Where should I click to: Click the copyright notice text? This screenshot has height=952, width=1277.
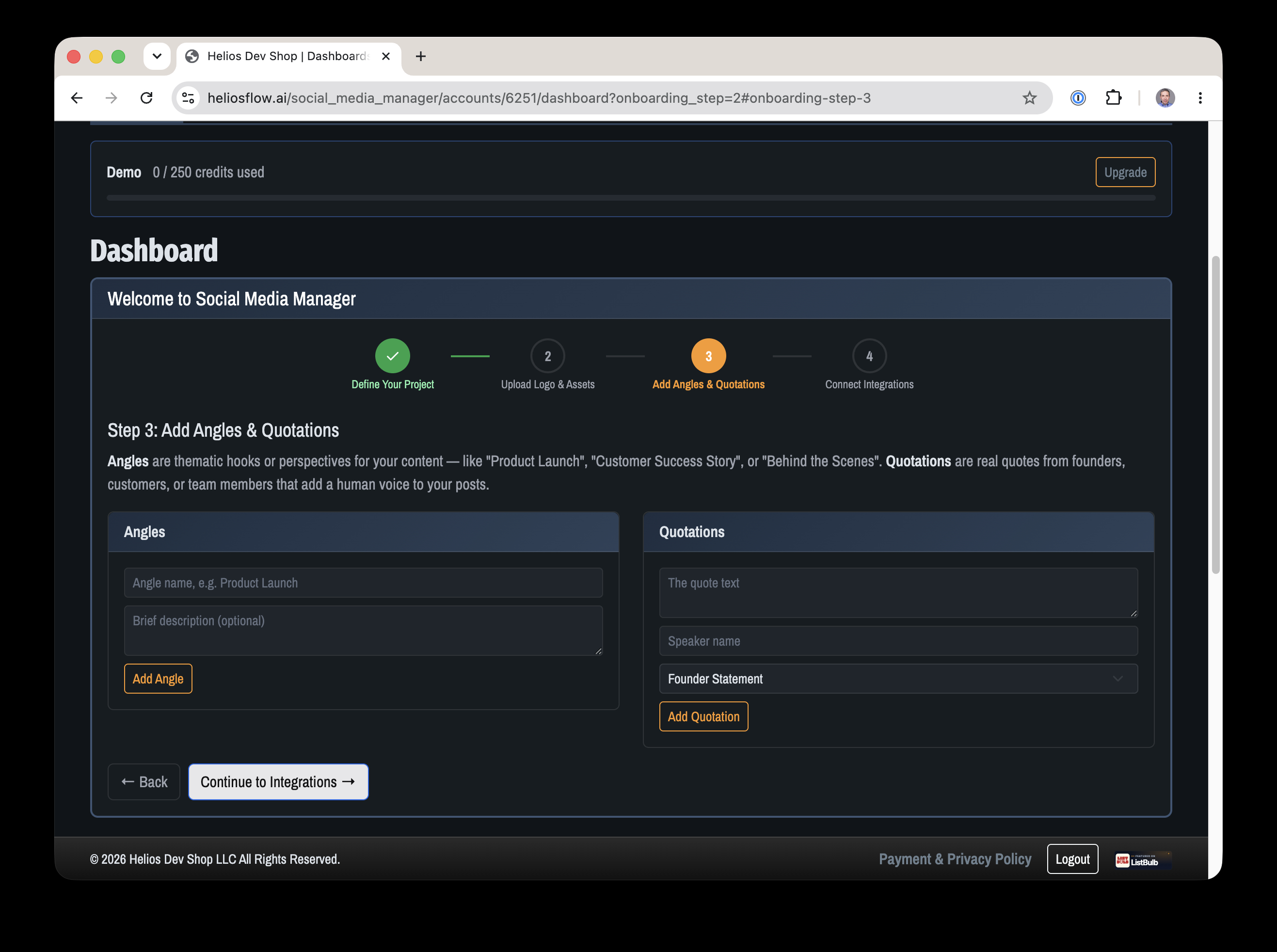coord(215,858)
